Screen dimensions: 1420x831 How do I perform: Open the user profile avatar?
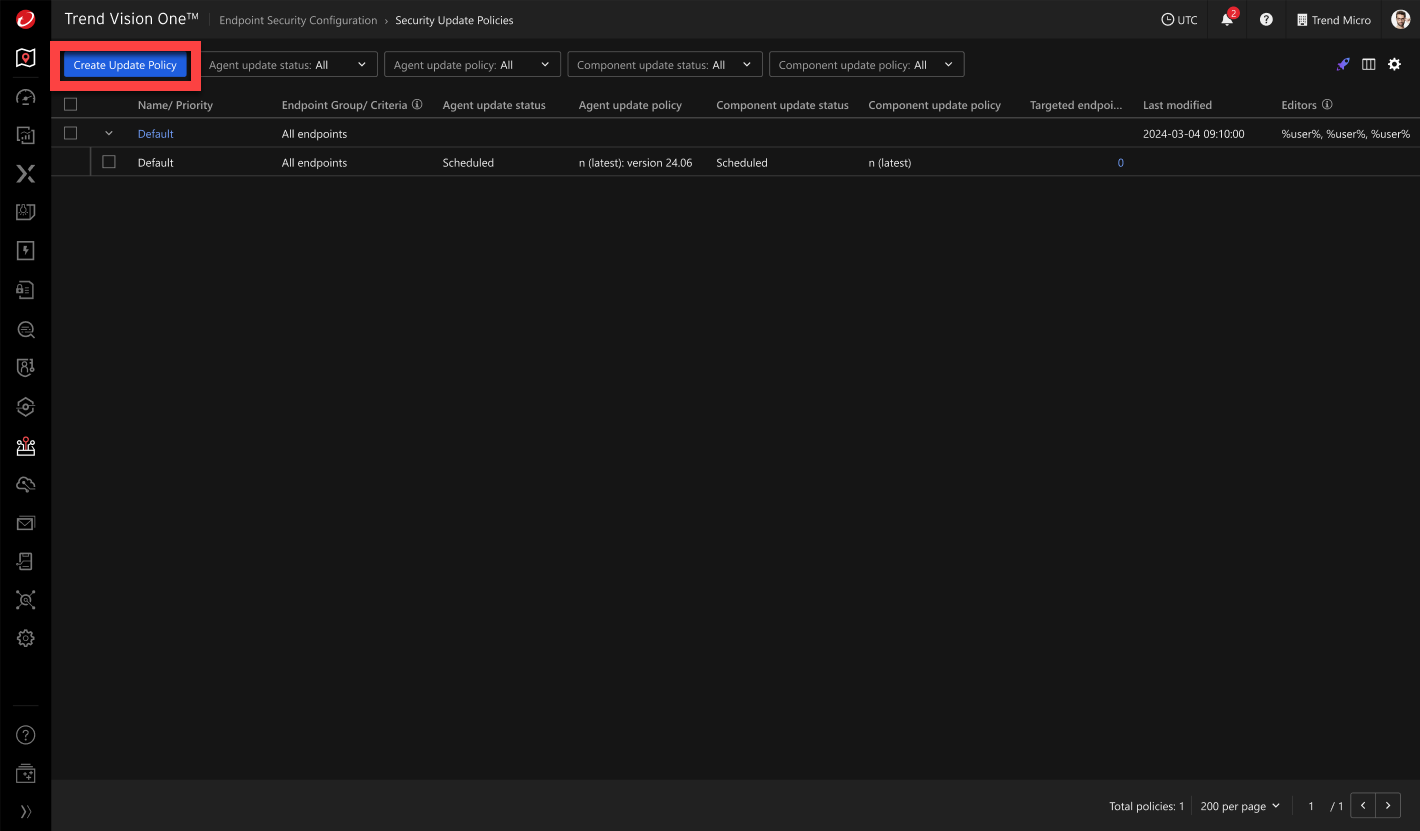point(1400,20)
